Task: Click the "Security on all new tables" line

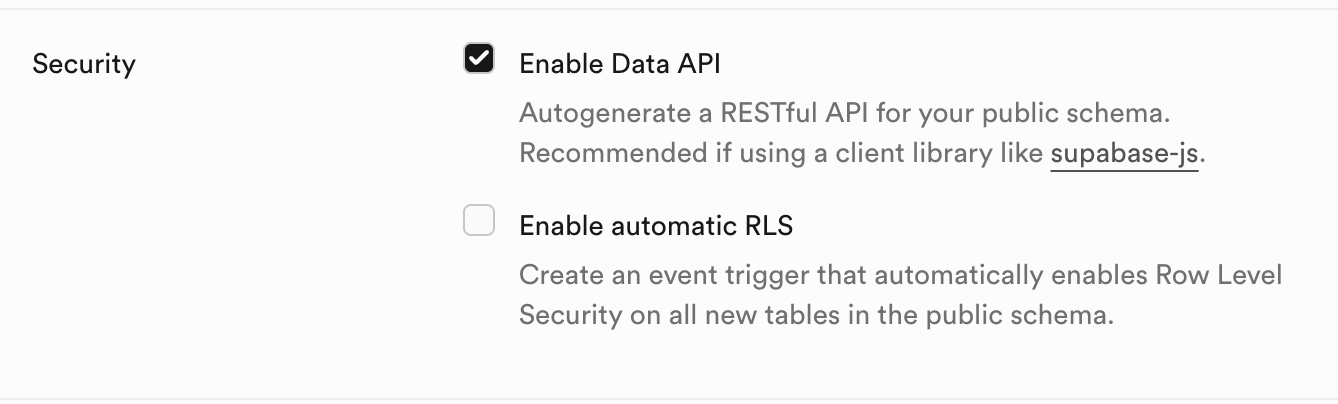Action: click(814, 315)
